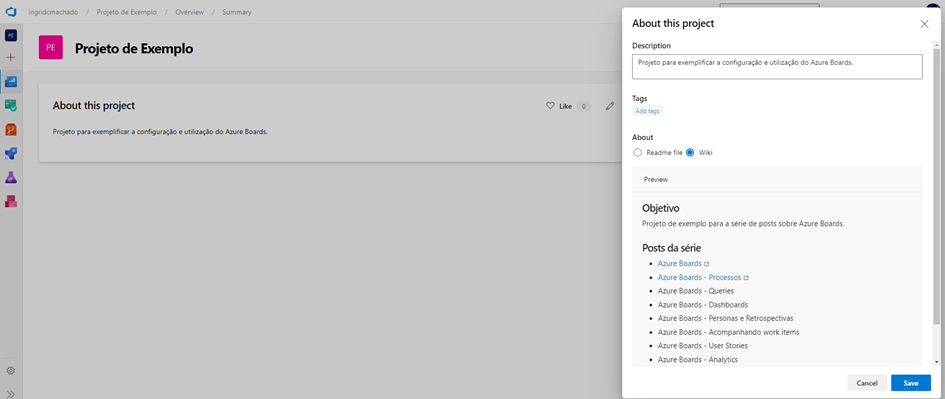Click the Description text field
This screenshot has height=399, width=945.
tap(777, 66)
